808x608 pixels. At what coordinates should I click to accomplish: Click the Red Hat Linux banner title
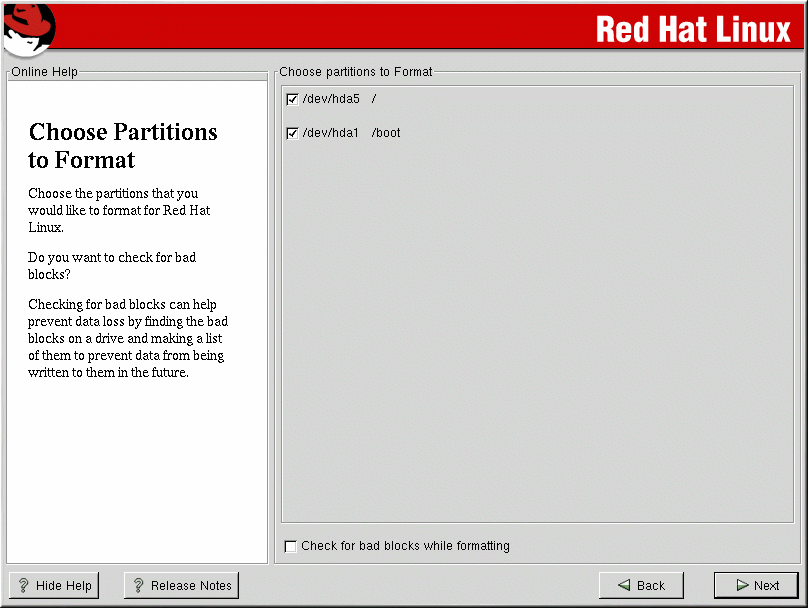pos(693,29)
